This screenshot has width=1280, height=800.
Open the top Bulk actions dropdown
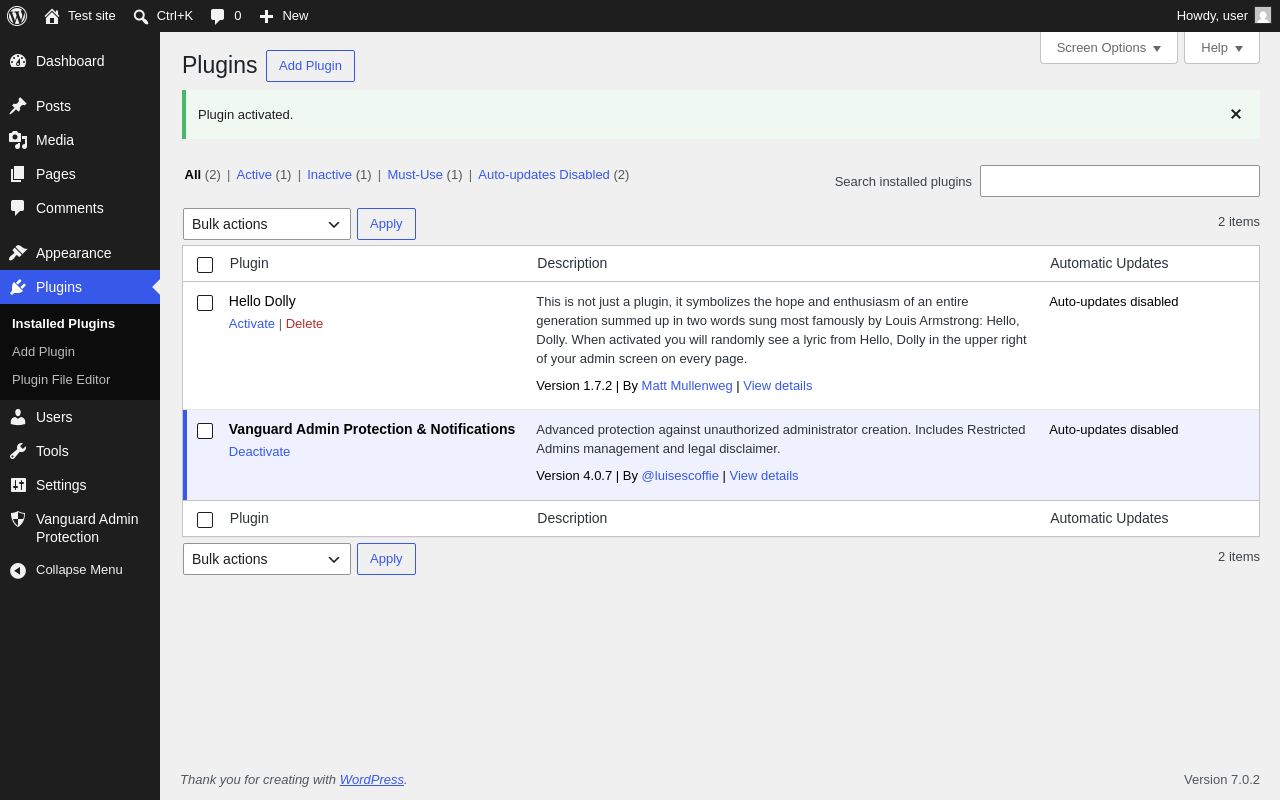click(x=267, y=224)
